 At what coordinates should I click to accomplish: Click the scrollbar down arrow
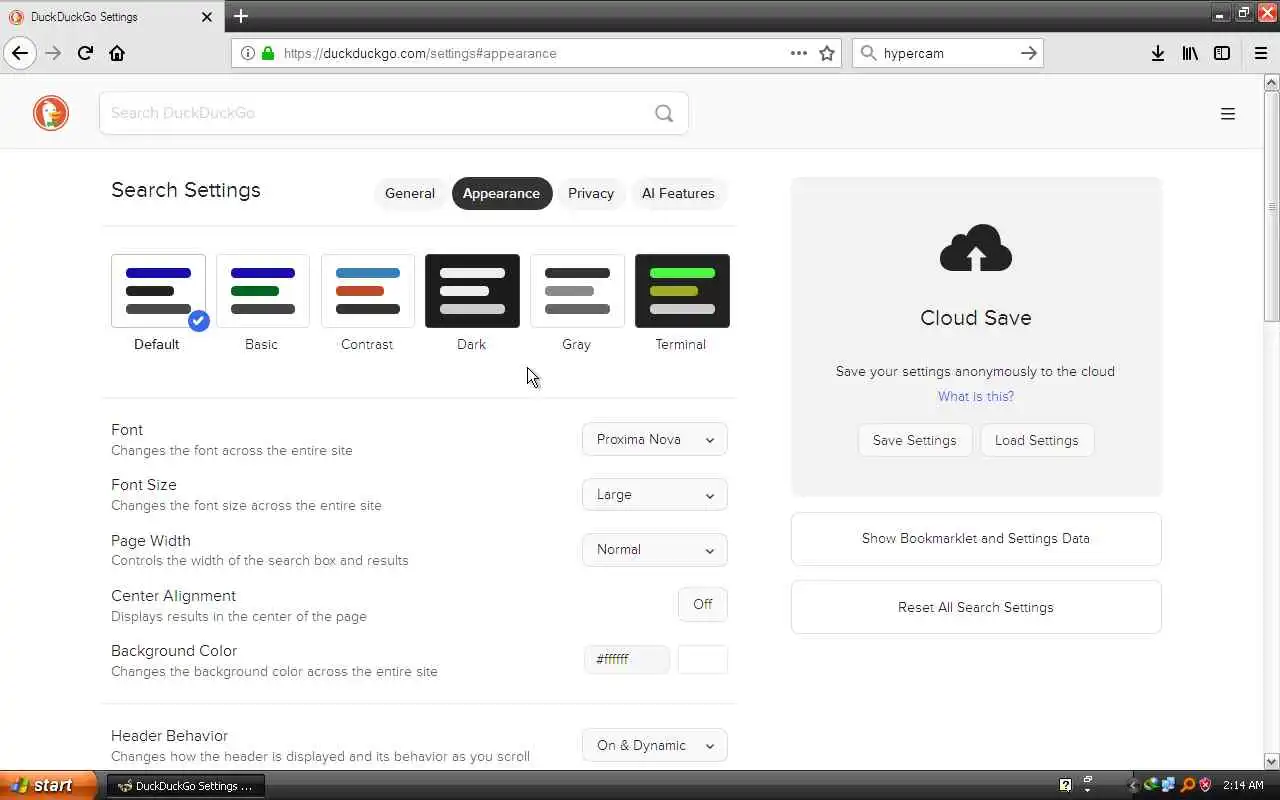pos(1272,761)
